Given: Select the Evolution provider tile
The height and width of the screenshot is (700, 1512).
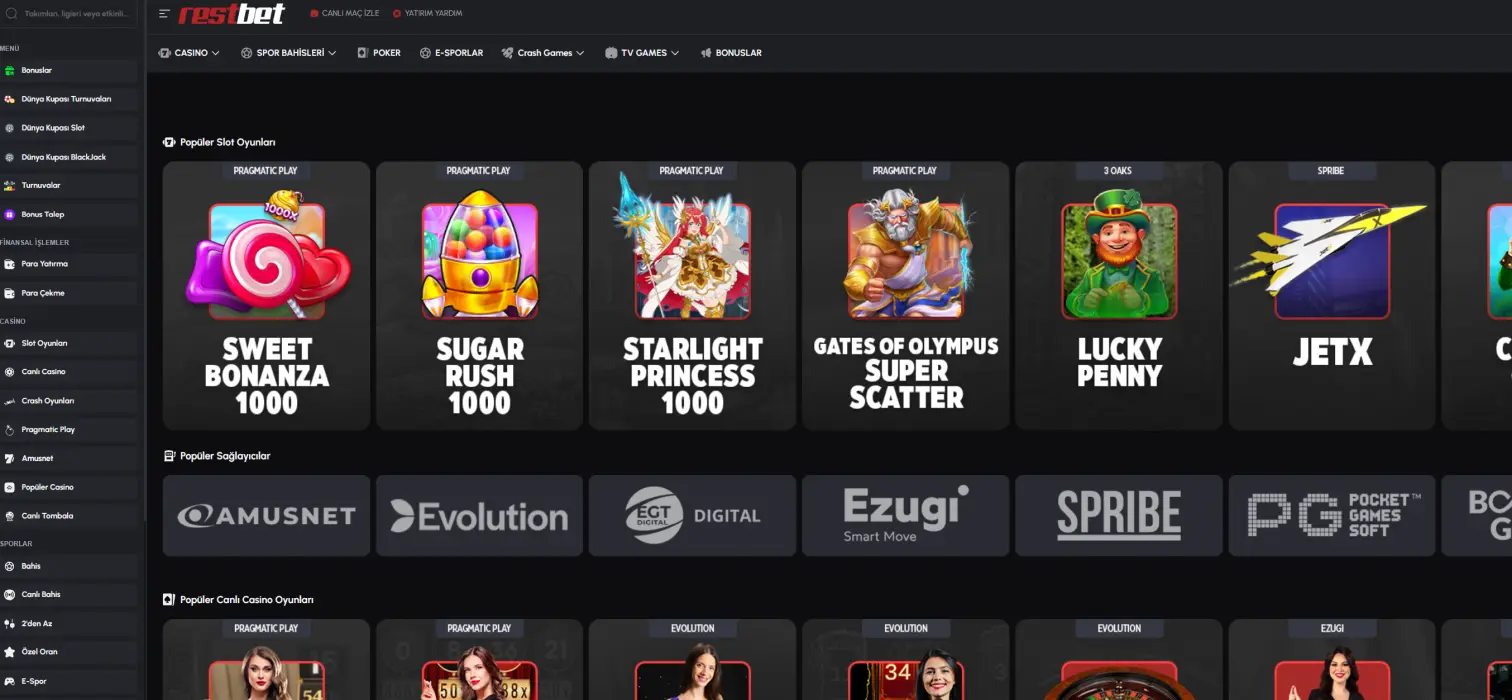Looking at the screenshot, I should [x=479, y=516].
